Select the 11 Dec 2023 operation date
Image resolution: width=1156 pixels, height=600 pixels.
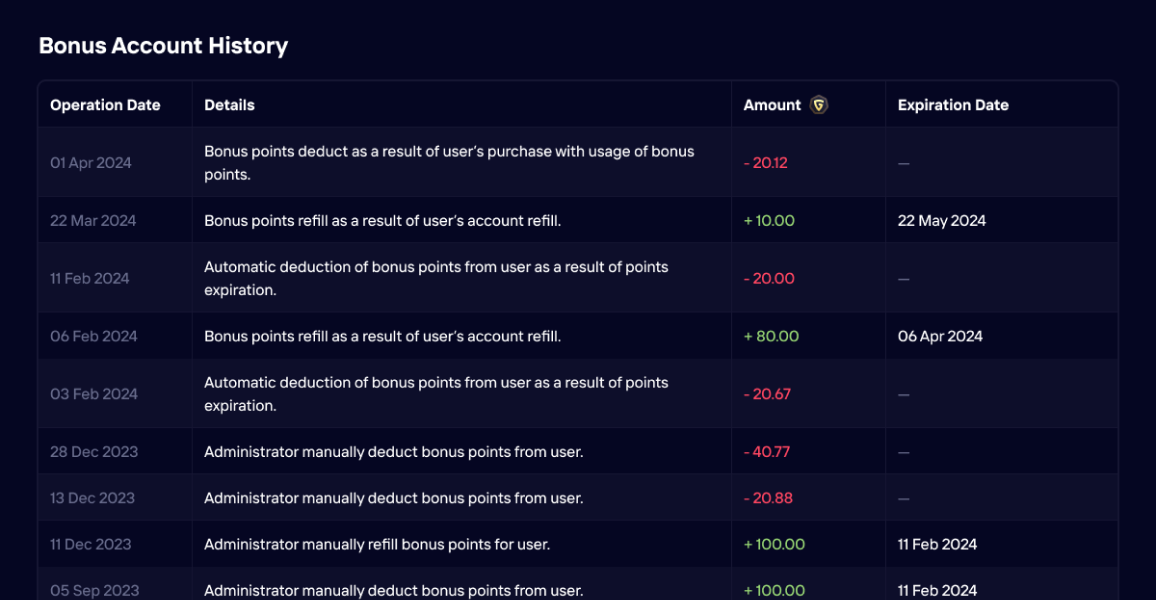pos(91,545)
